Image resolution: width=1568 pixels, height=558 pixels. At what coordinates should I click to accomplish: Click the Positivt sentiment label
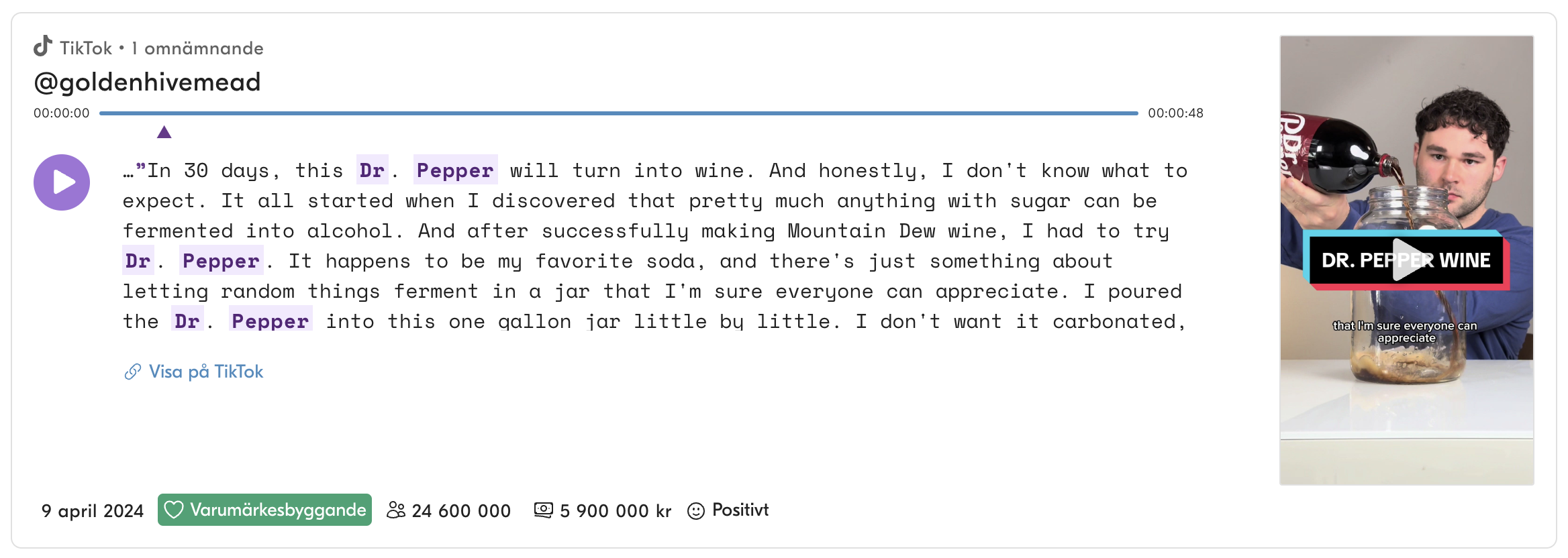point(740,510)
